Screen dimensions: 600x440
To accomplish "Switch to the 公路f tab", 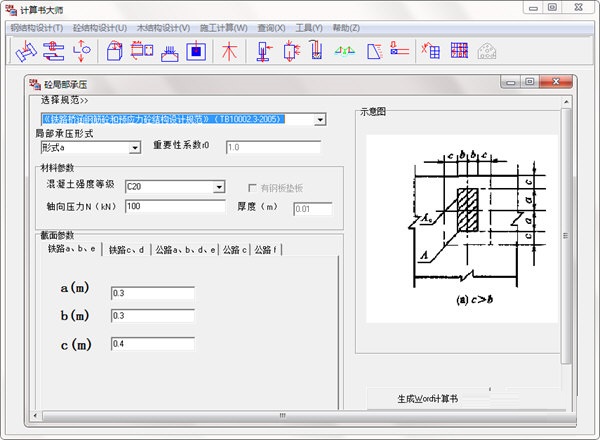I will coord(266,250).
